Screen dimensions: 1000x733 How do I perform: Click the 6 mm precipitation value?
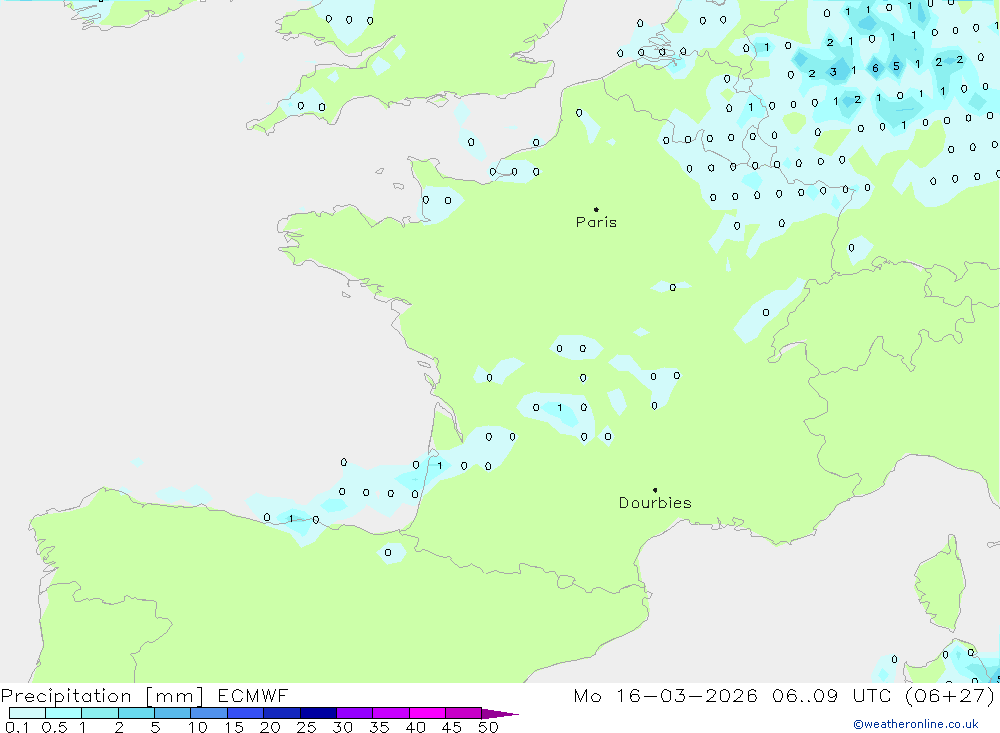pyautogui.click(x=875, y=69)
